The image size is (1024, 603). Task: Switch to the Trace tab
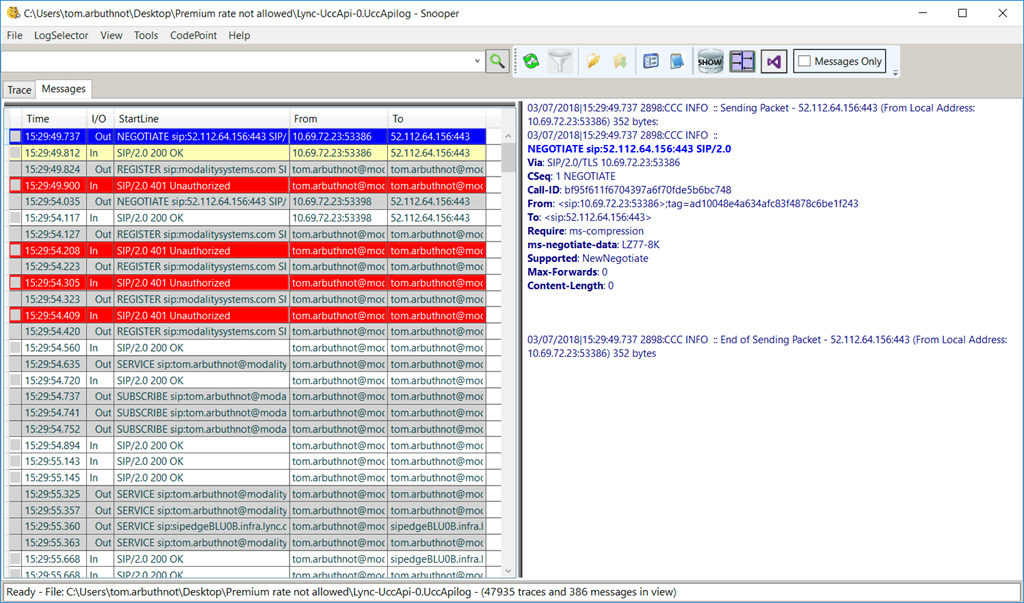pos(20,90)
